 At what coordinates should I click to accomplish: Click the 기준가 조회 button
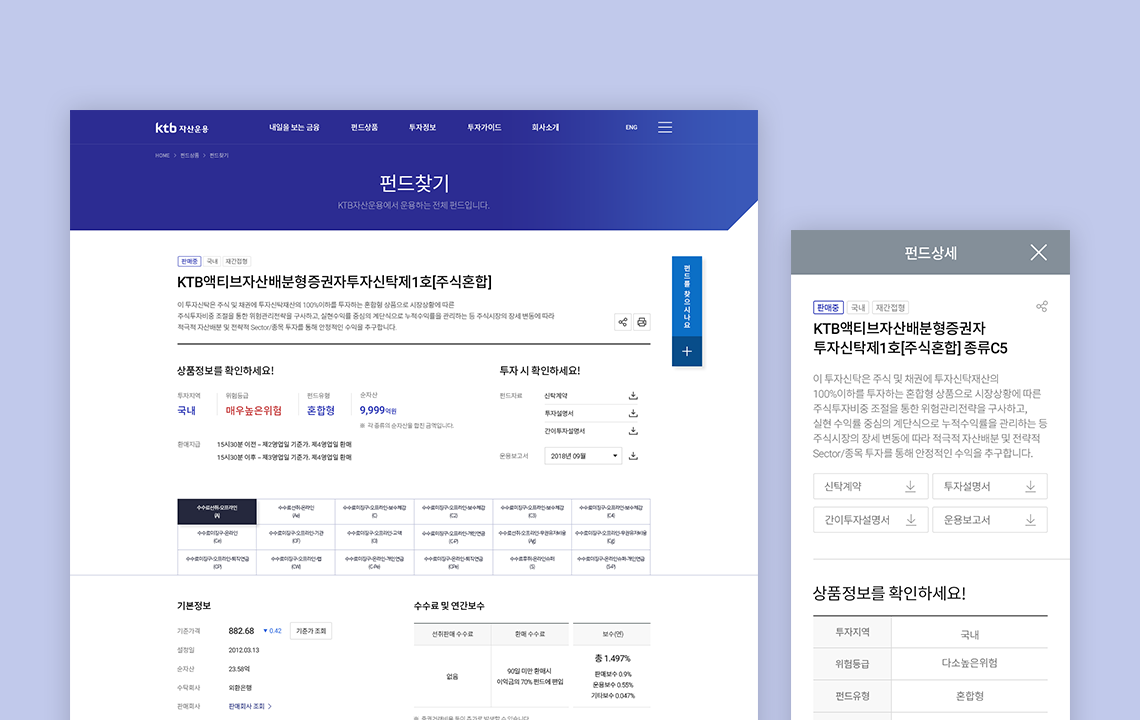pyautogui.click(x=311, y=631)
